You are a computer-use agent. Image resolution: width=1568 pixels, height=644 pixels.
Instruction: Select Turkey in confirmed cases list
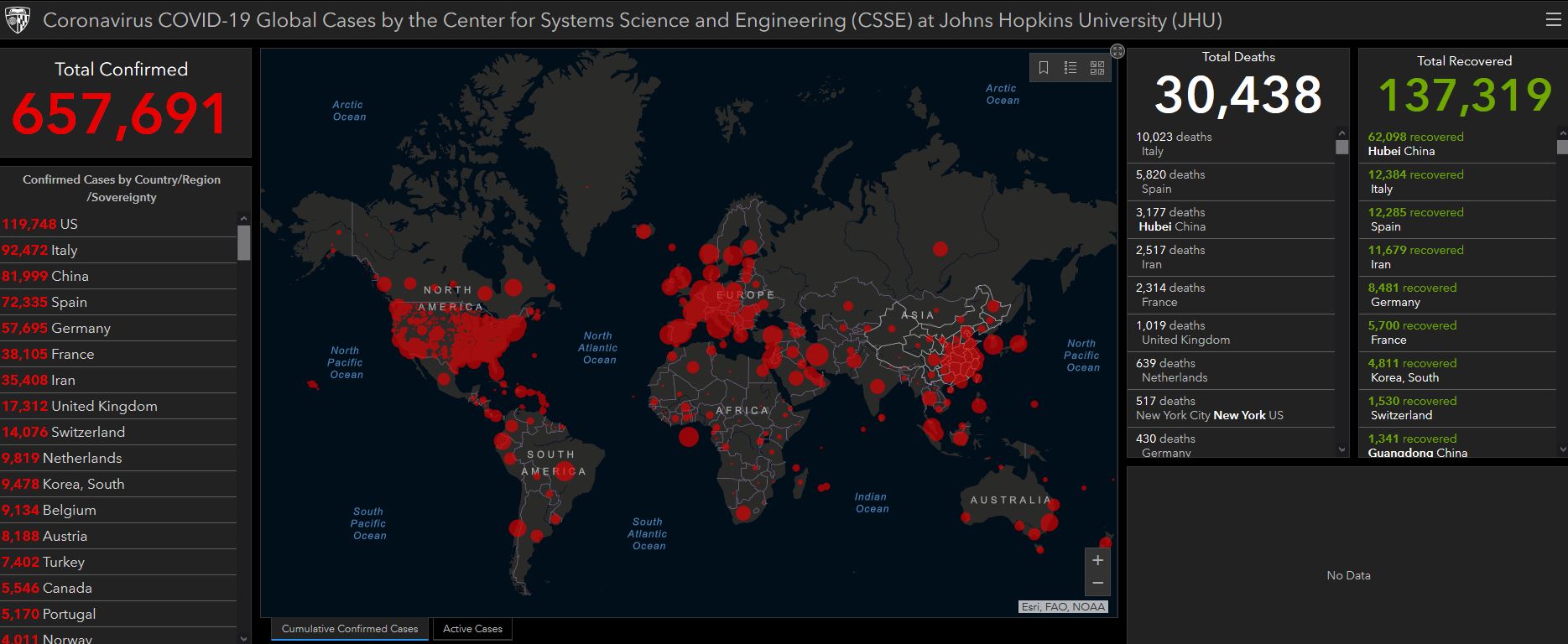click(118, 562)
